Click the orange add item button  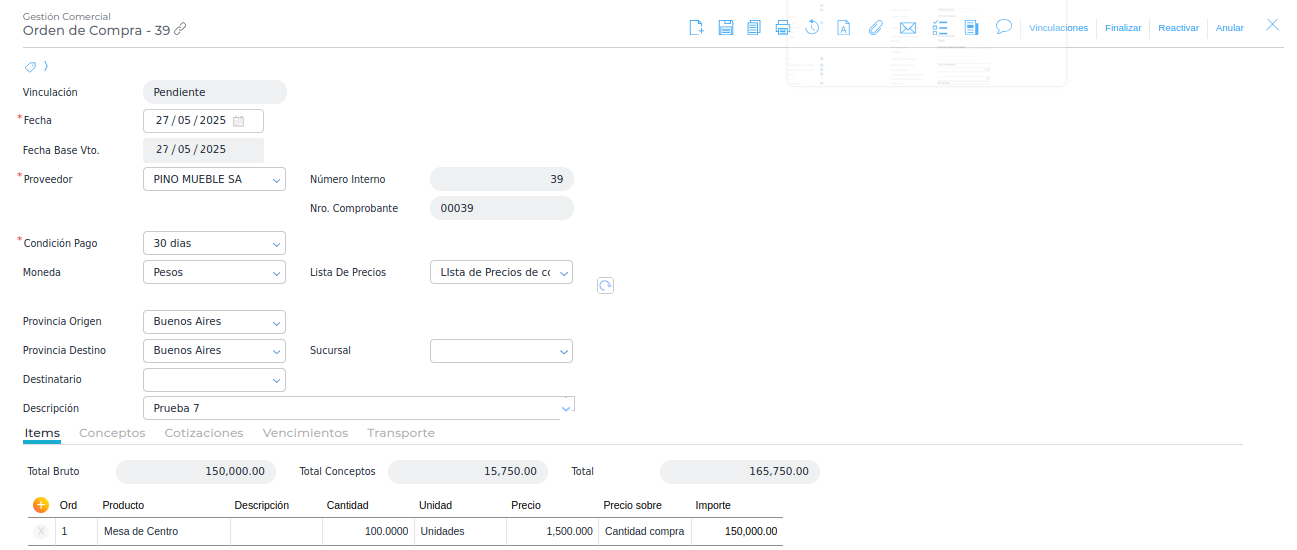[41, 505]
